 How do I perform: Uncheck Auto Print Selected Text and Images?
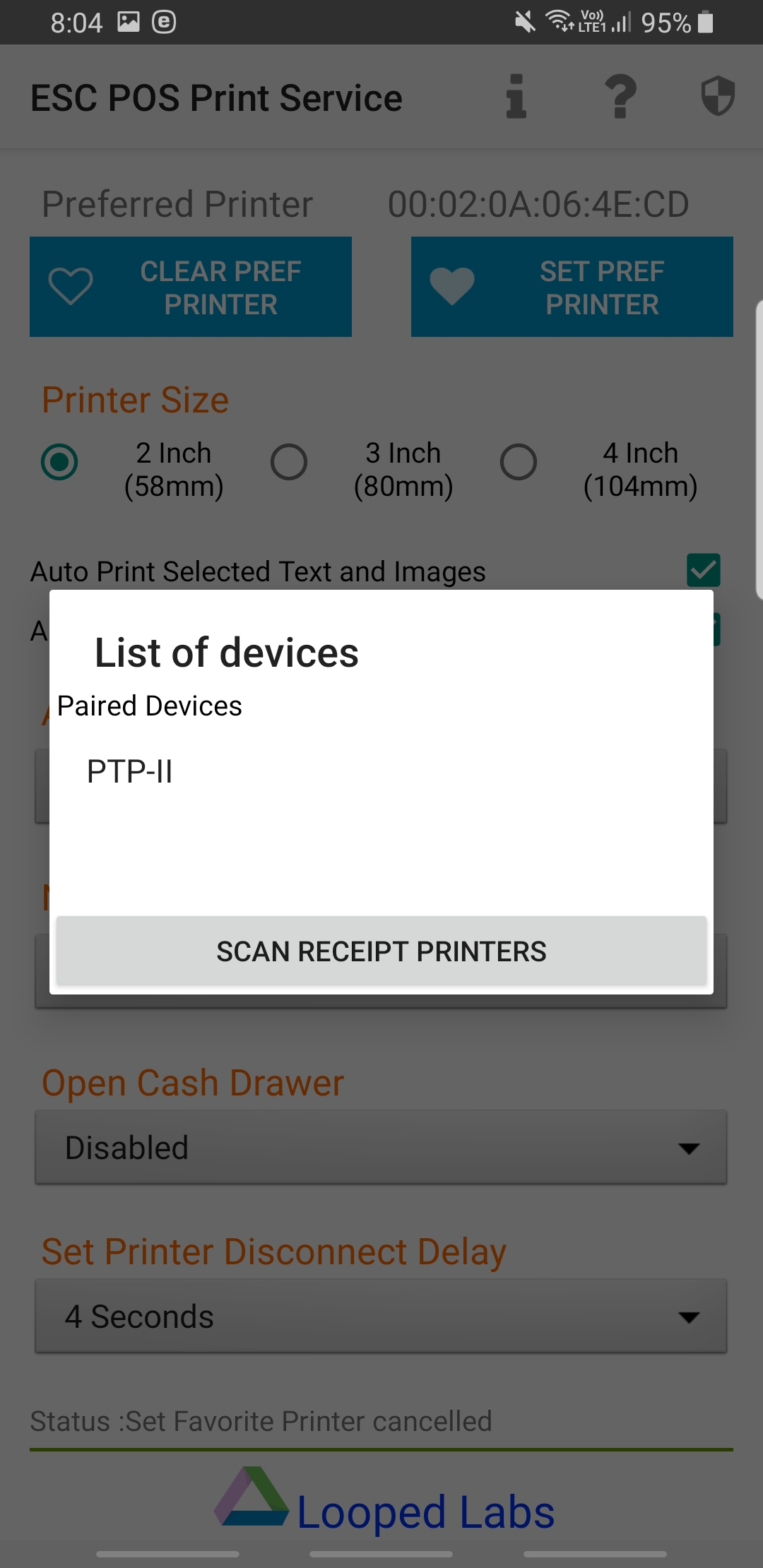[x=704, y=570]
